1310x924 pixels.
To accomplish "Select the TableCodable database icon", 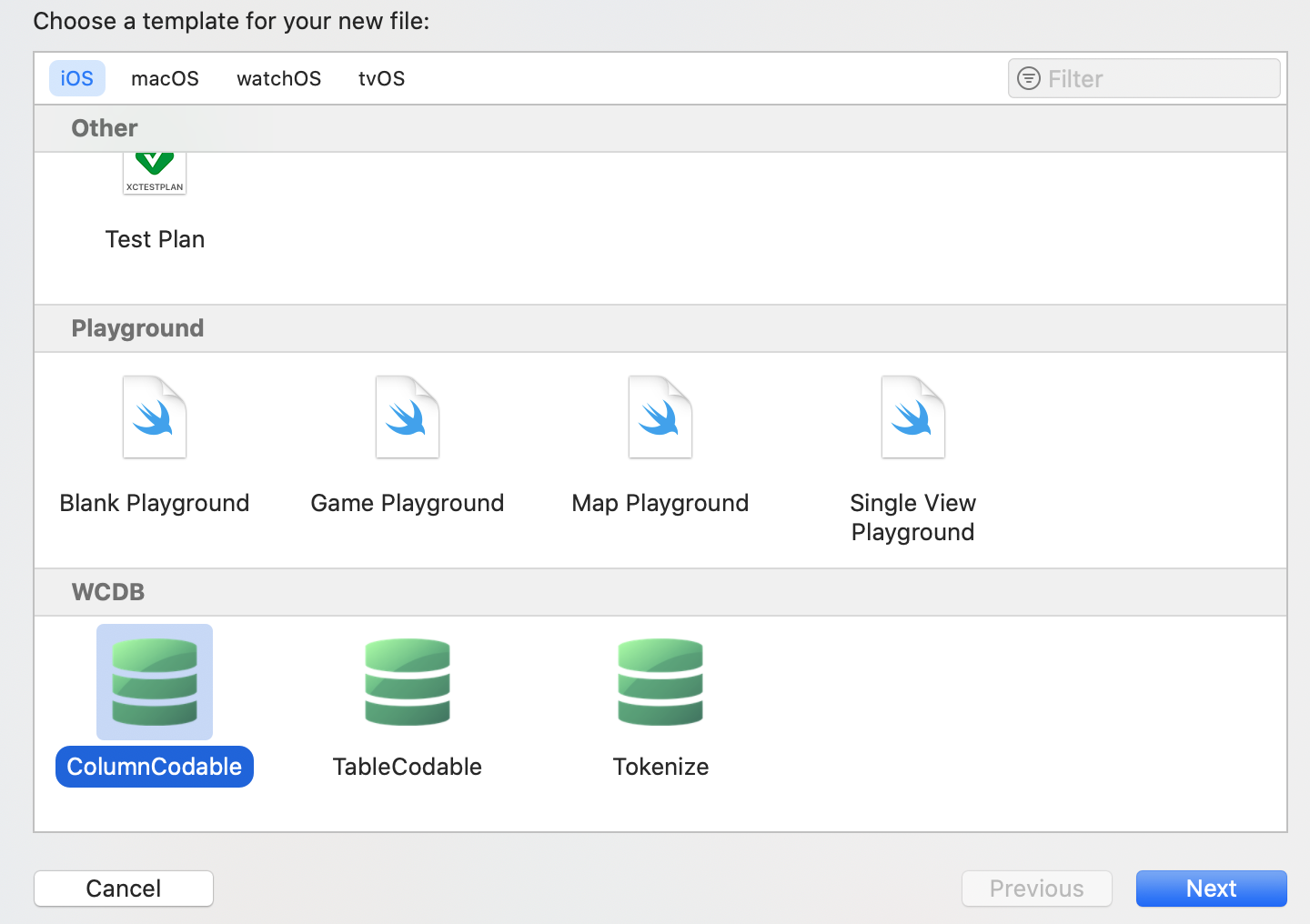I will 408,682.
